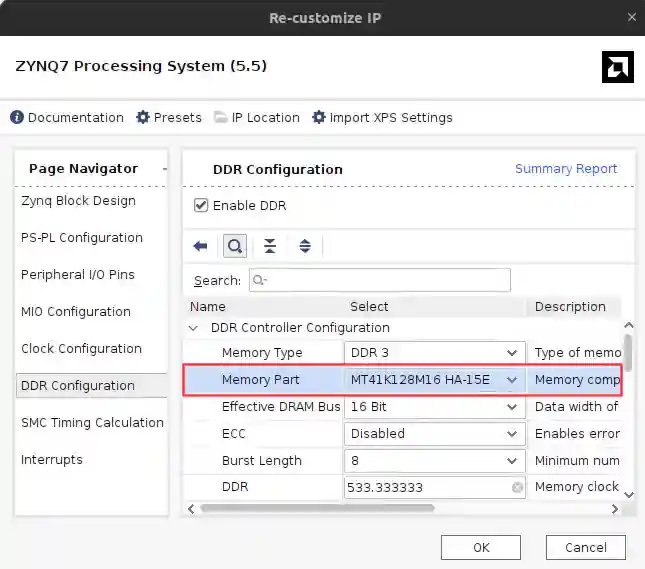
Task: Click the scroll up arrow
Action: [629, 325]
